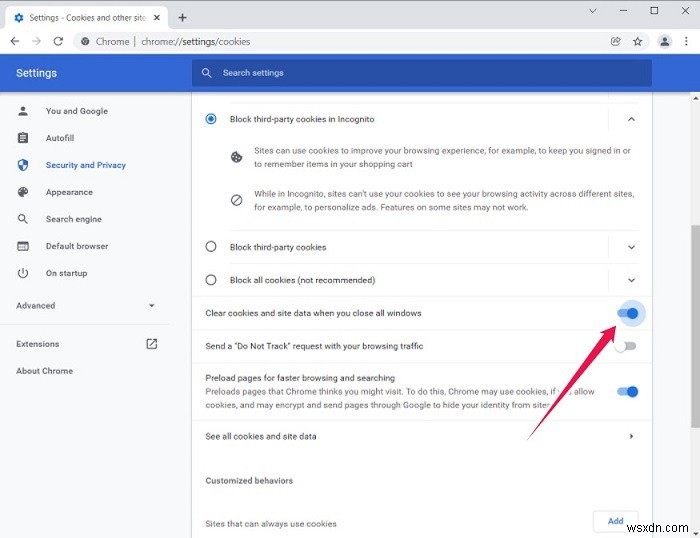This screenshot has height=538, width=700.
Task: Expand the Block all cookies details
Action: pos(631,280)
